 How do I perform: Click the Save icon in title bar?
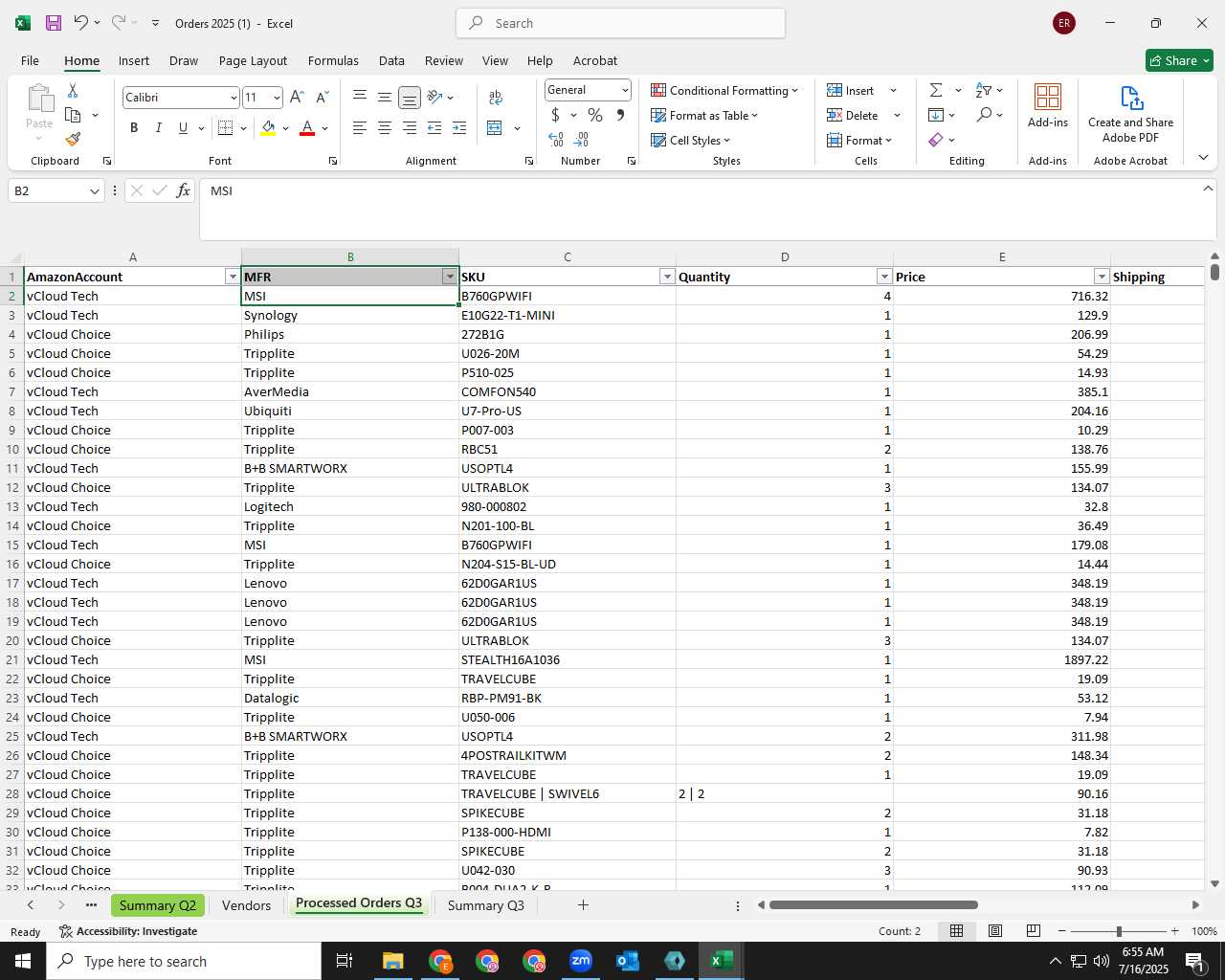click(54, 23)
